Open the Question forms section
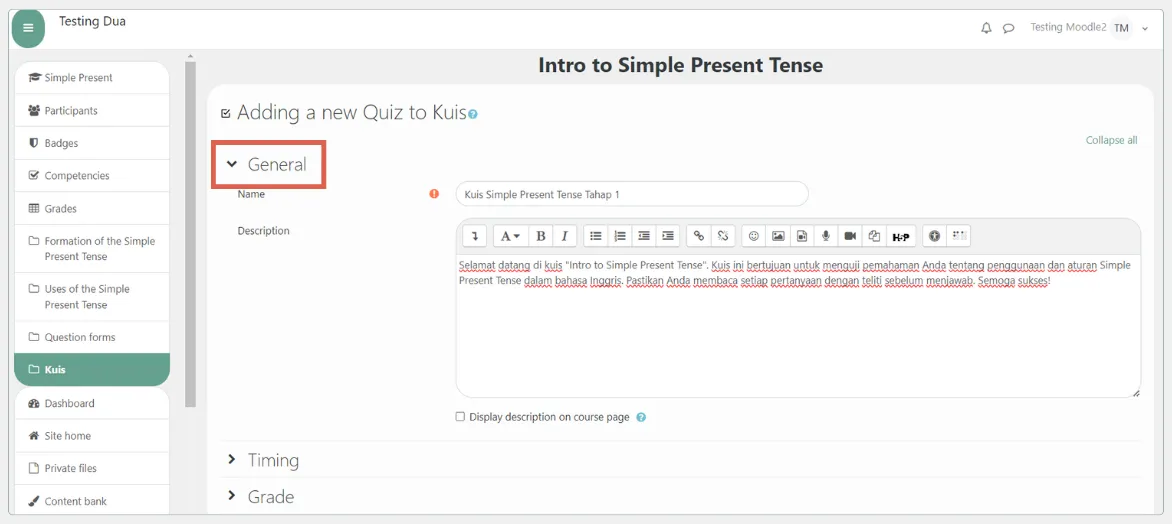 coord(92,337)
